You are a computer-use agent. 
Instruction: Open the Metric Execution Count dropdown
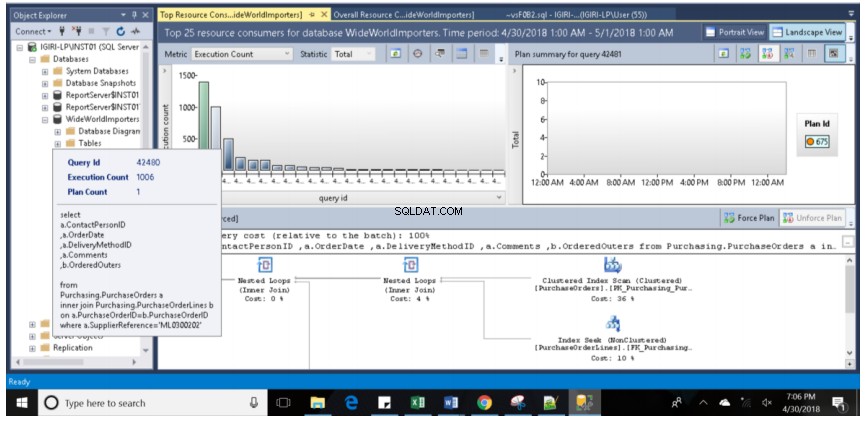(x=242, y=54)
